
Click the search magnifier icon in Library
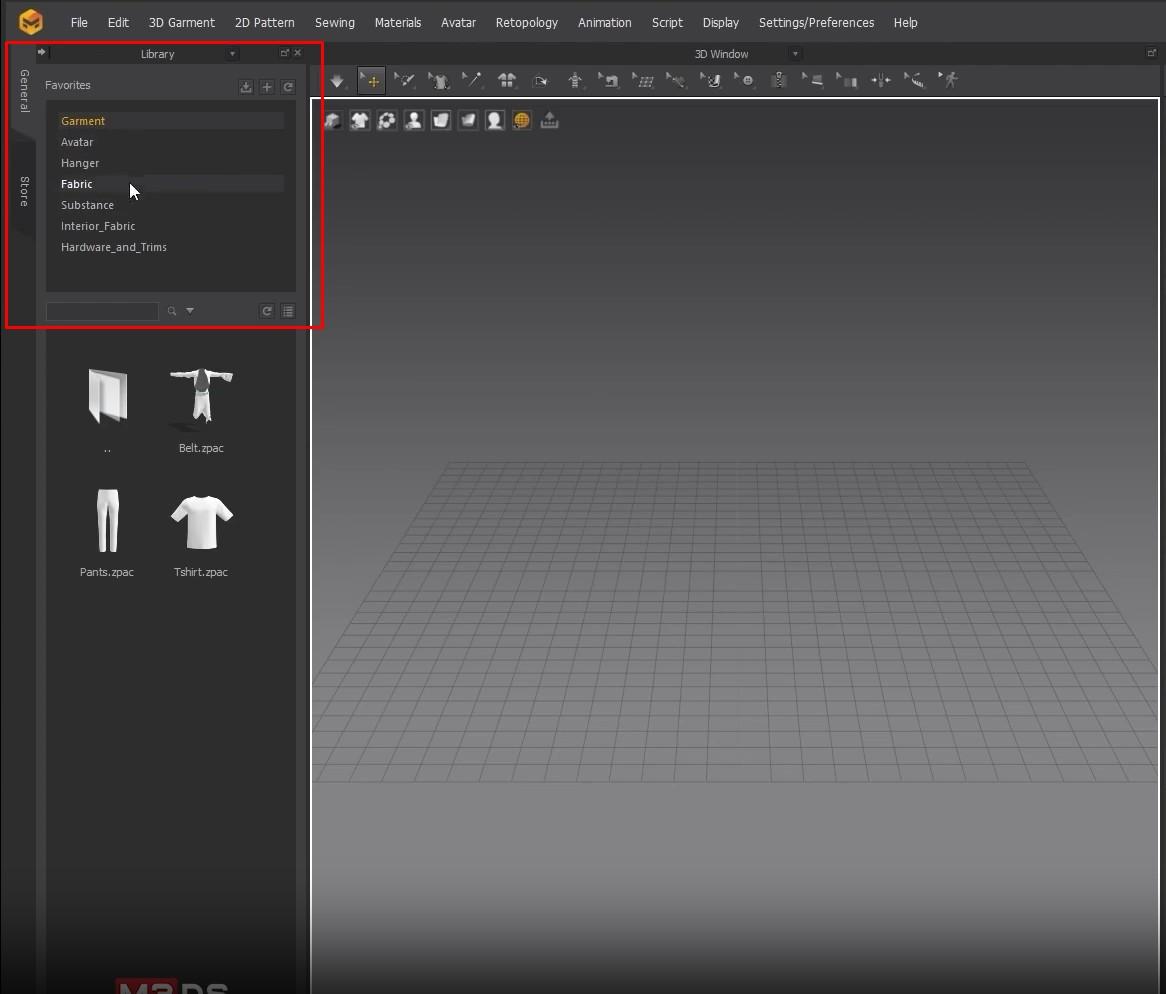(172, 311)
